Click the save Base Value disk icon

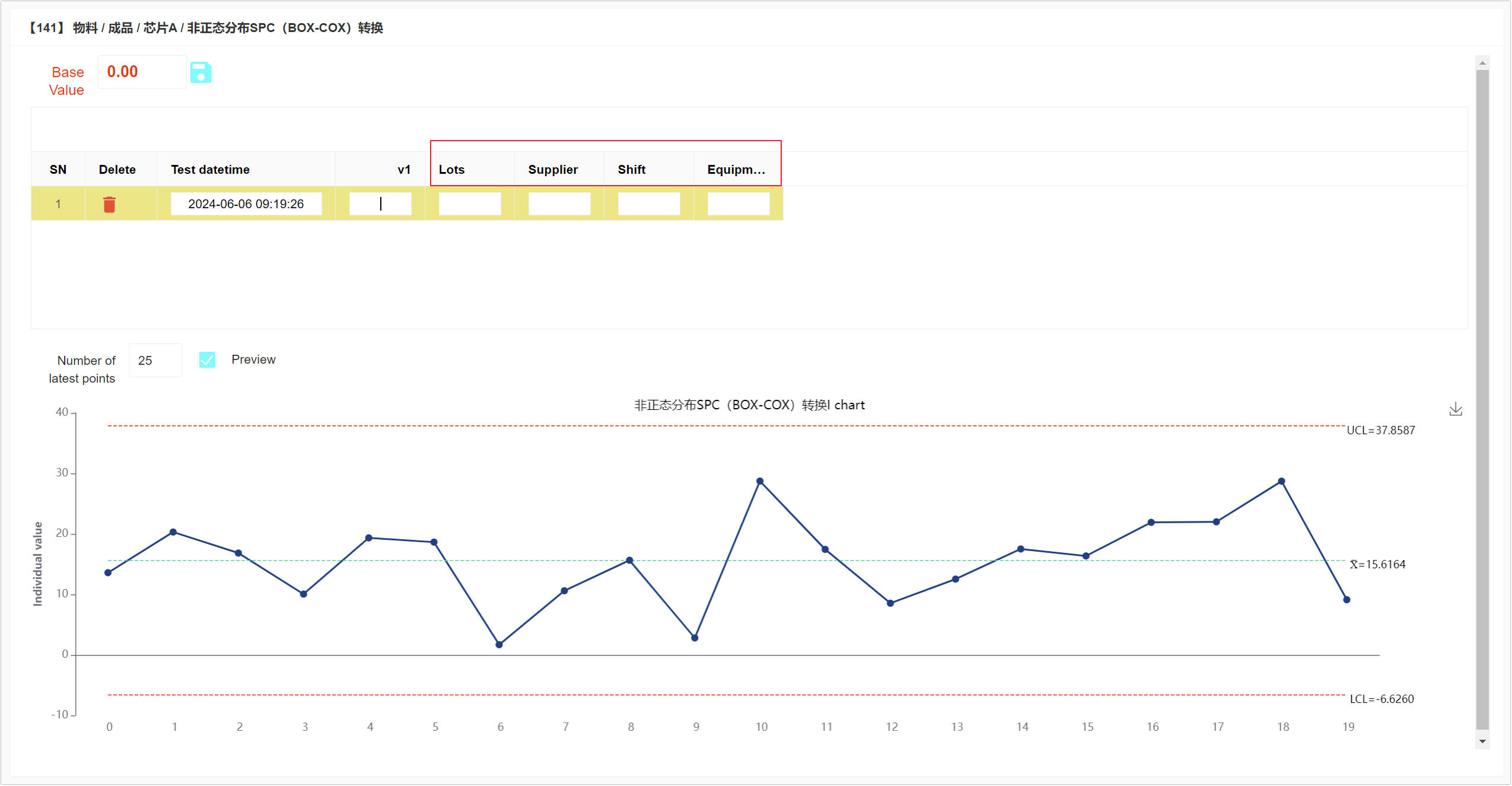[x=200, y=72]
